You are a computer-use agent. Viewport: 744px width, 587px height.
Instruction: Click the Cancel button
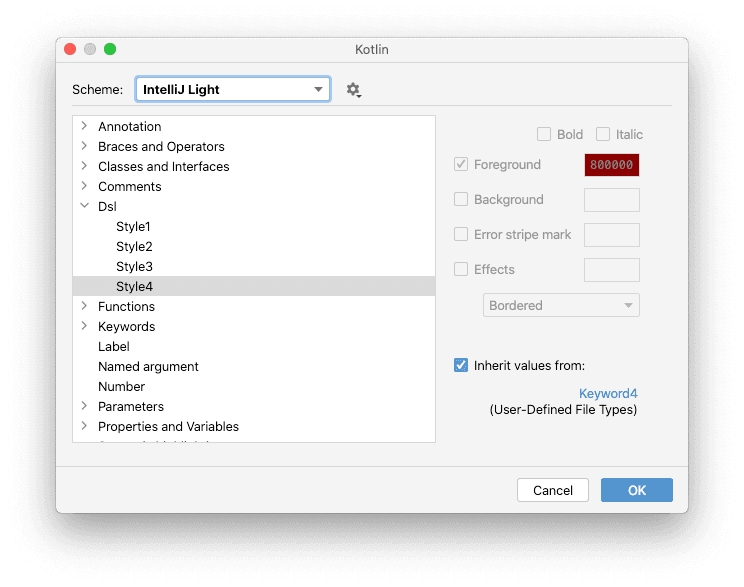point(552,490)
